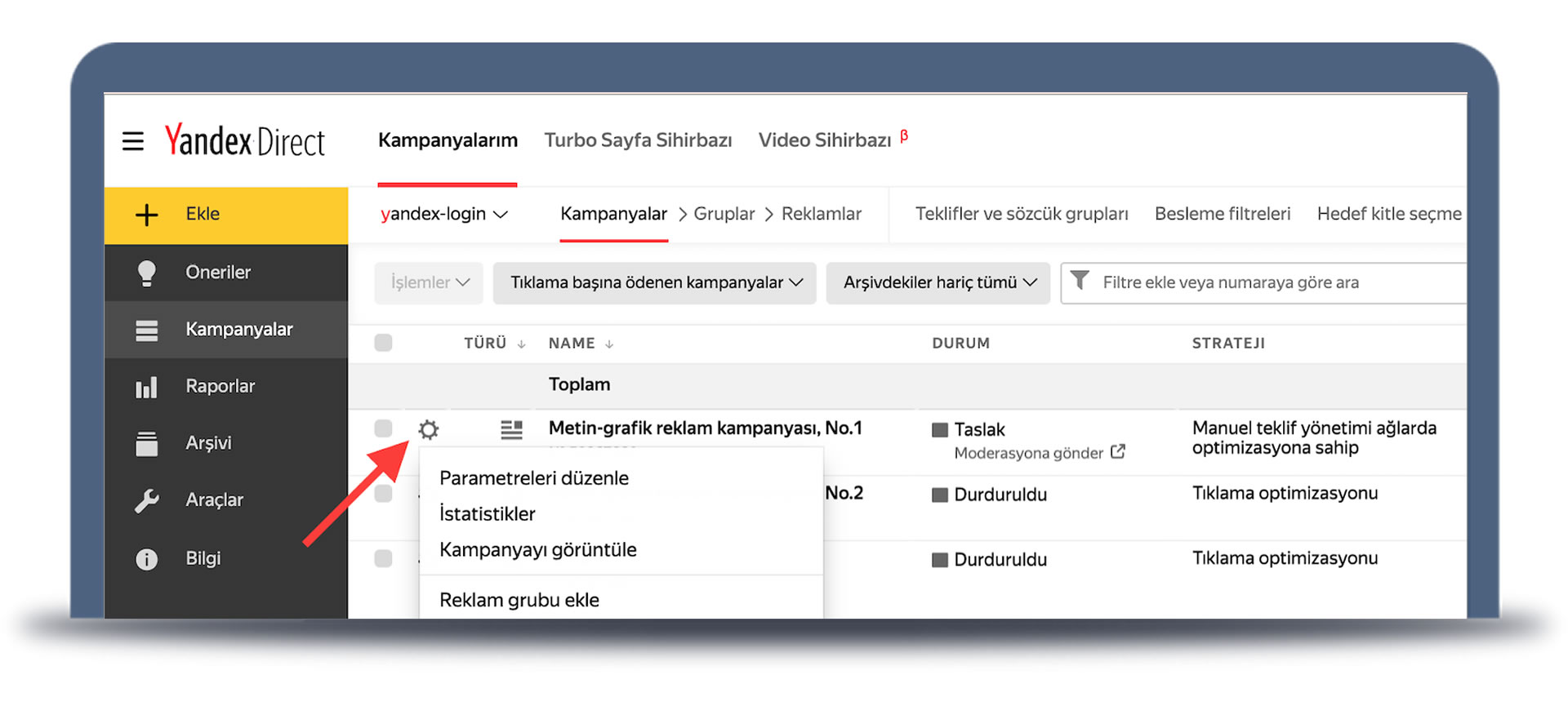Check the box for campaign No.1
1568x706 pixels.
pos(383,428)
